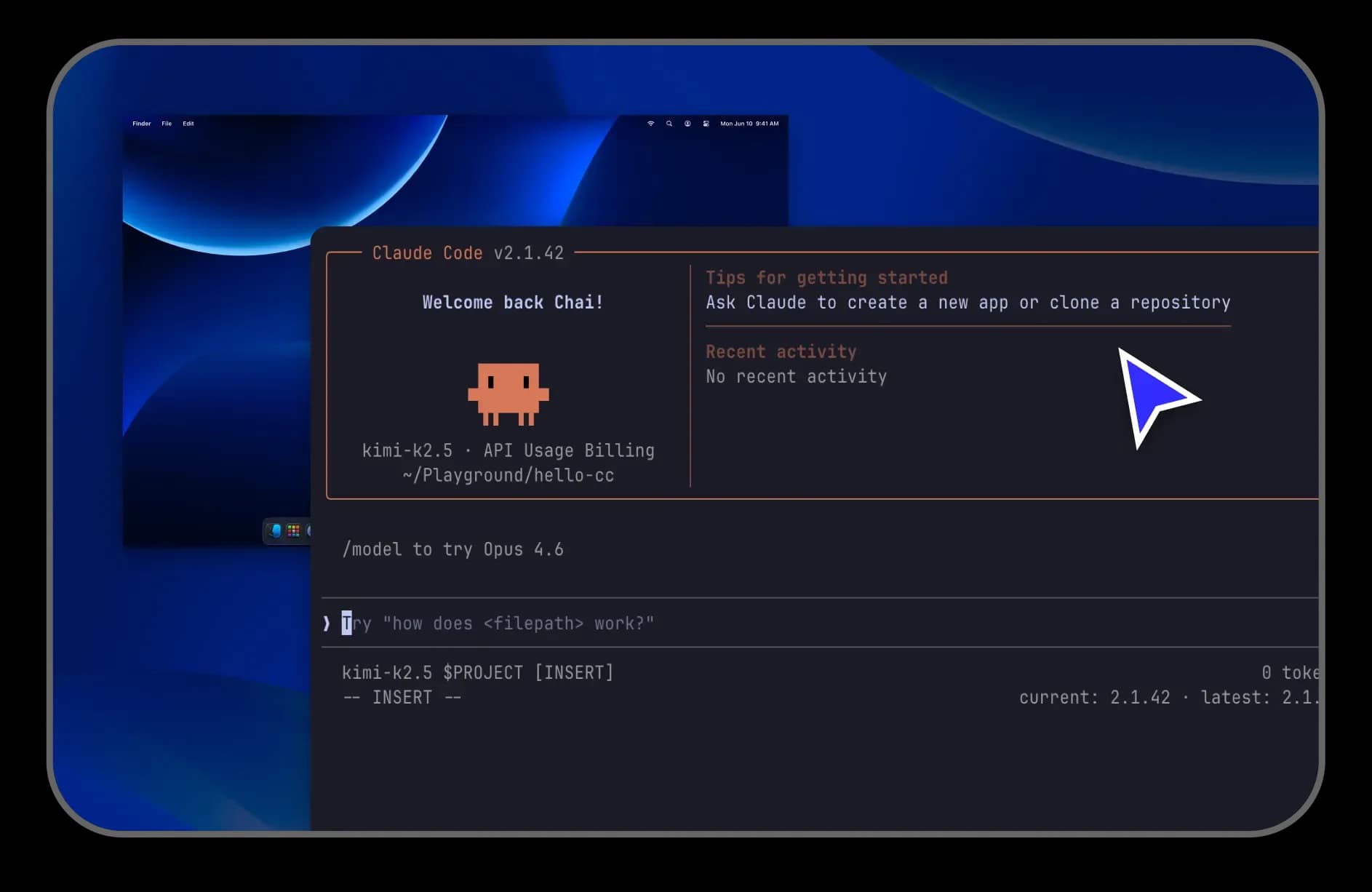The height and width of the screenshot is (892, 1372).
Task: Click the "-- INSERT --" mode indicator
Action: click(402, 698)
